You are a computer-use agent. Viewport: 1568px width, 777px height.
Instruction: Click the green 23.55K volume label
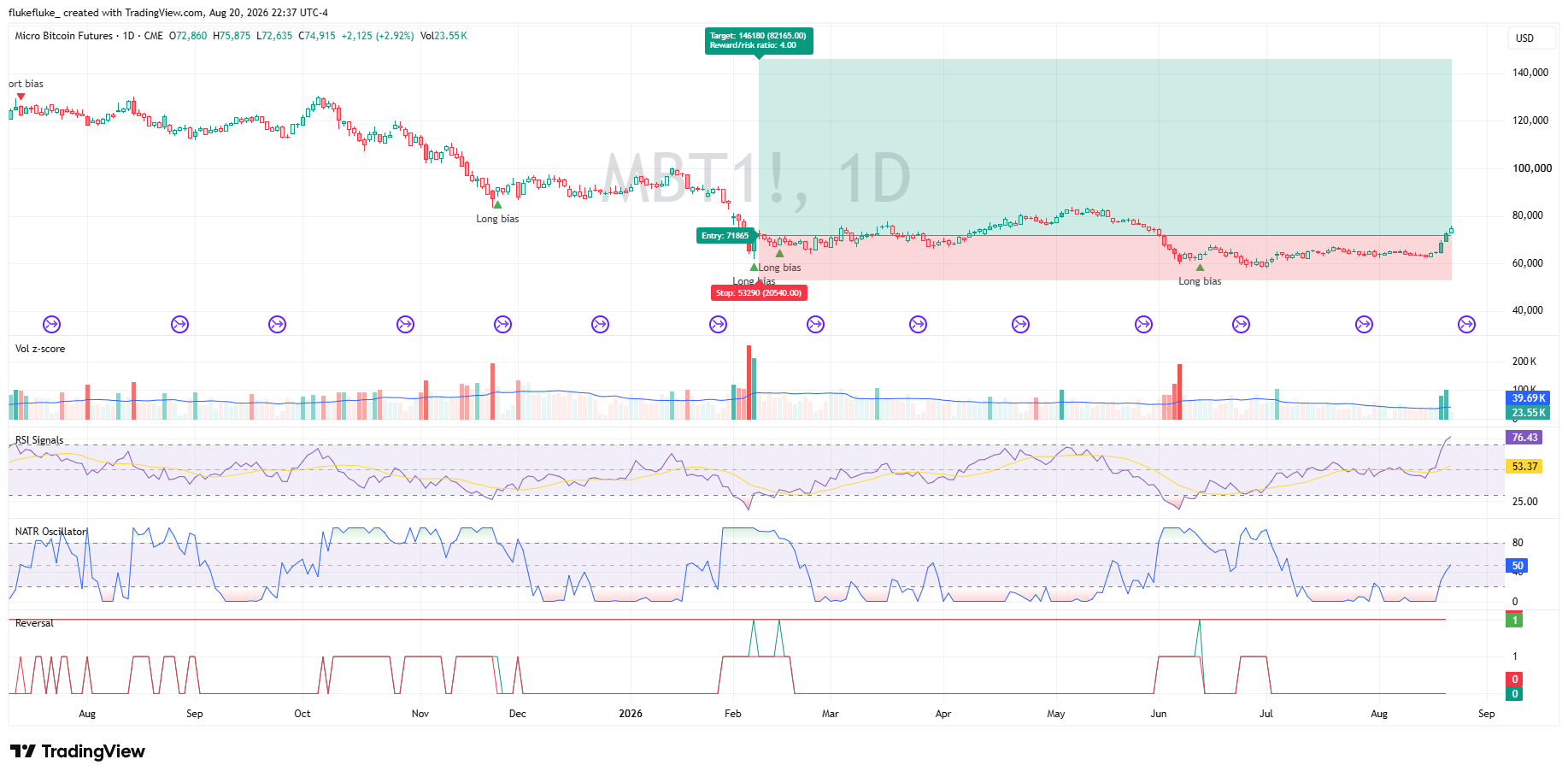[x=1528, y=413]
